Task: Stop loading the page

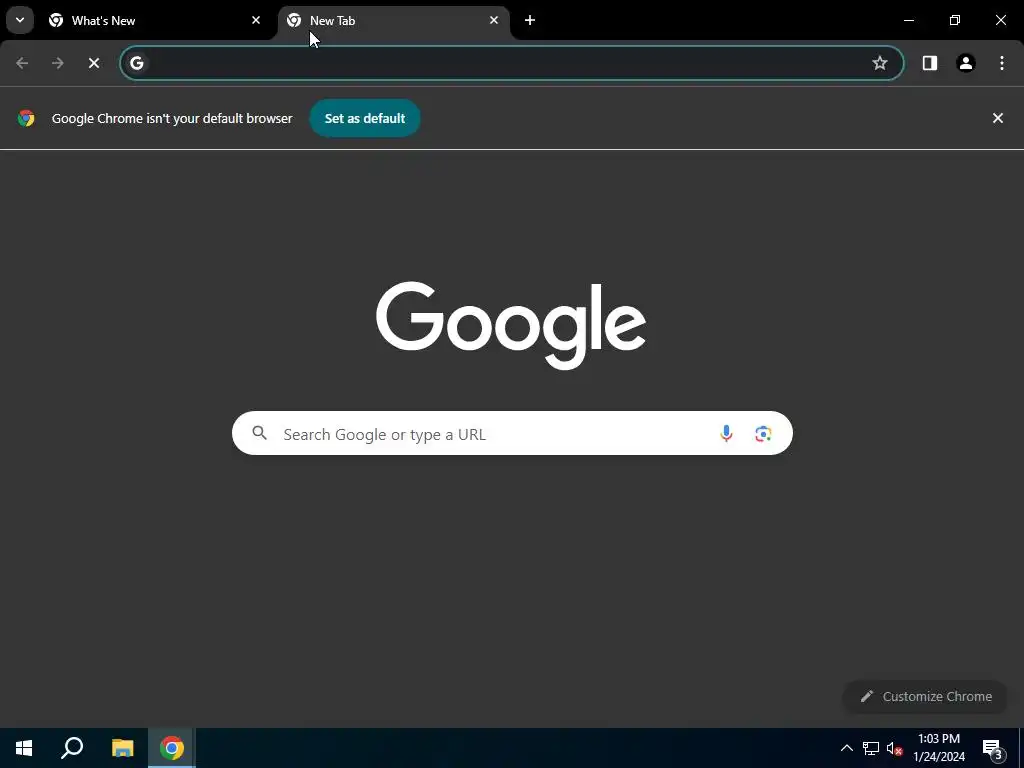Action: (94, 63)
